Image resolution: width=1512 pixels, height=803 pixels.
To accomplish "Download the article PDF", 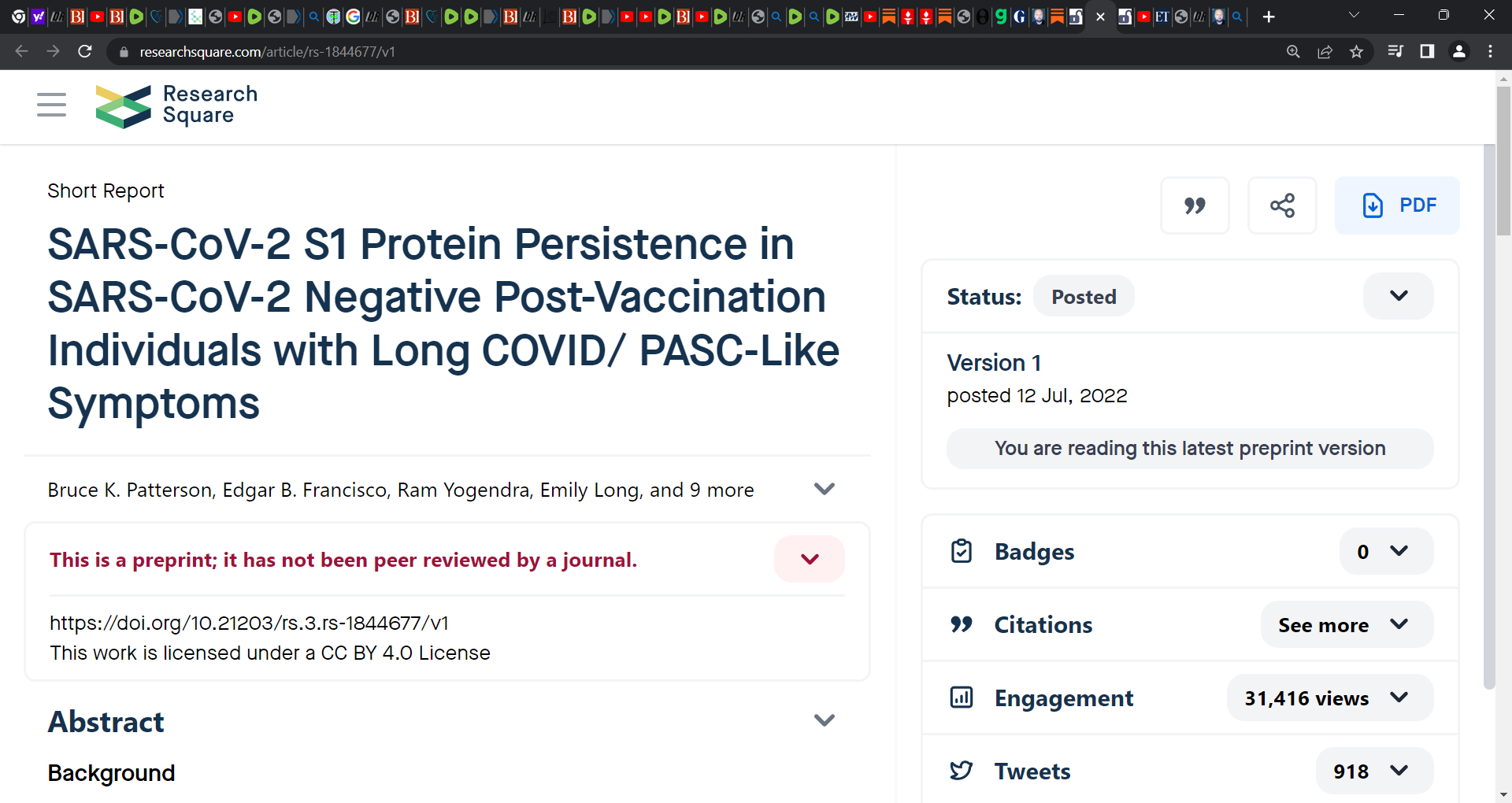I will pos(1397,205).
